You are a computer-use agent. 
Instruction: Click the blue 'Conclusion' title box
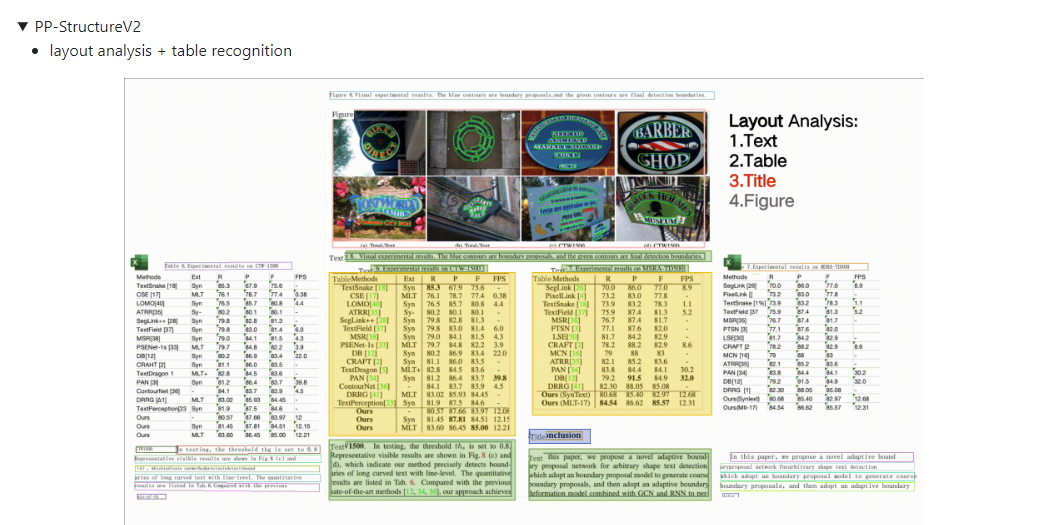[560, 436]
